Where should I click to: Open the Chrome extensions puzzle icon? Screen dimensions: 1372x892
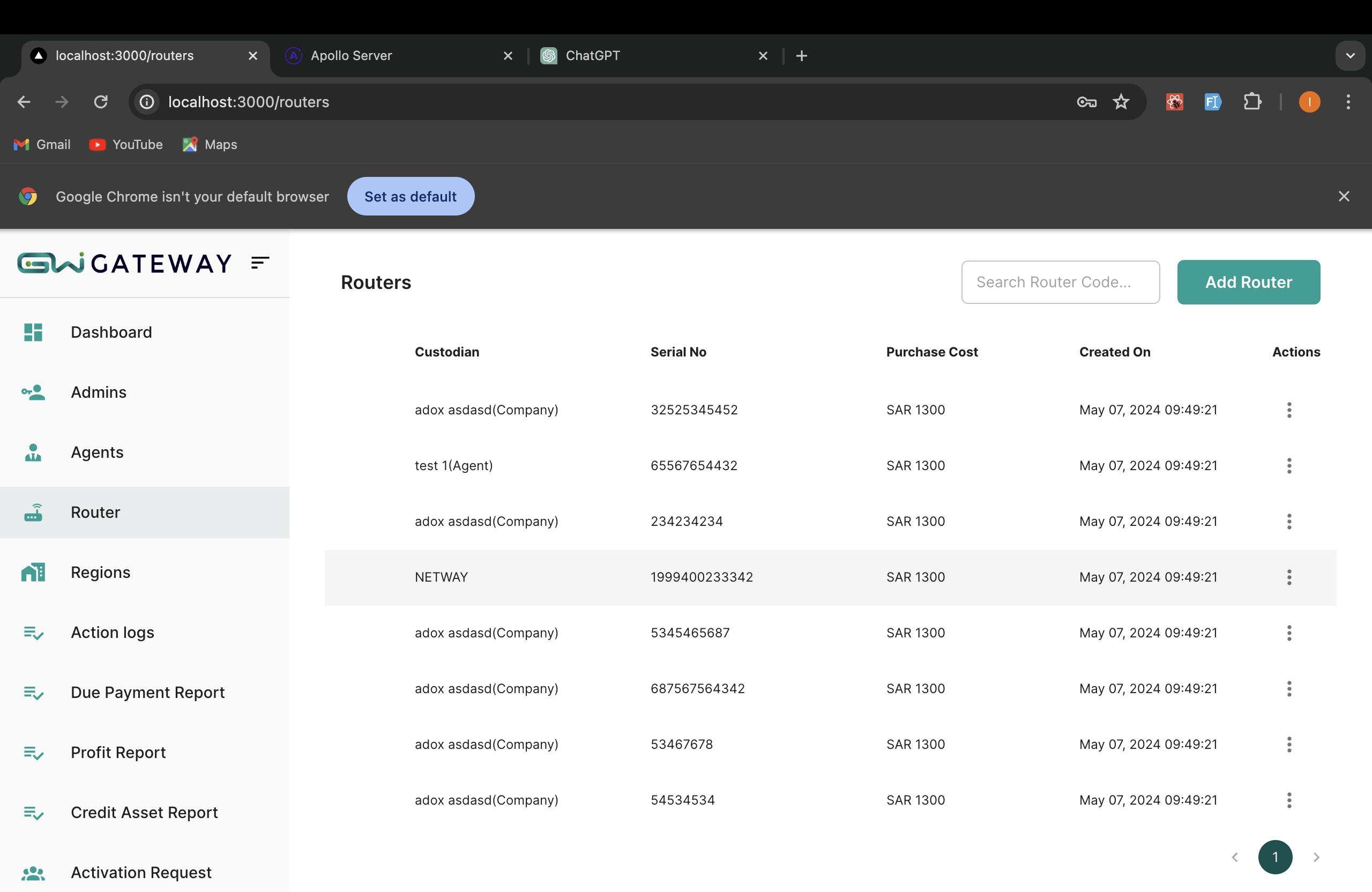pyautogui.click(x=1252, y=102)
